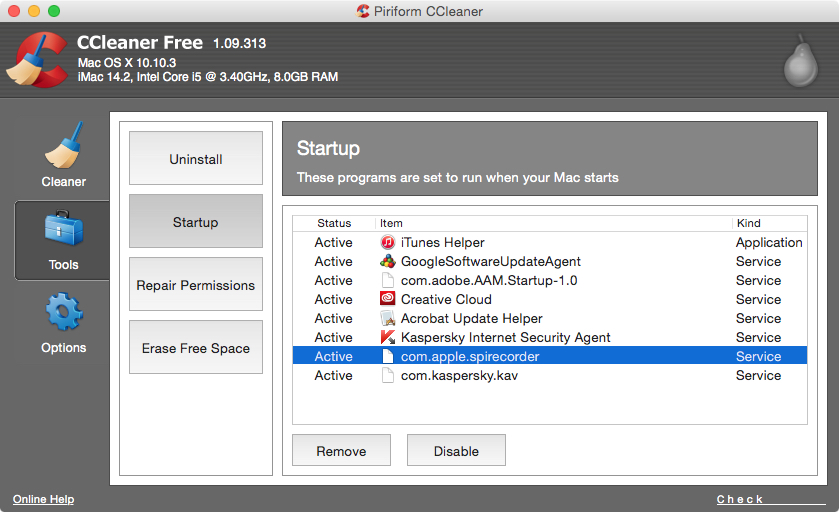Close the CCleaner window
839x512 pixels.
pyautogui.click(x=14, y=11)
